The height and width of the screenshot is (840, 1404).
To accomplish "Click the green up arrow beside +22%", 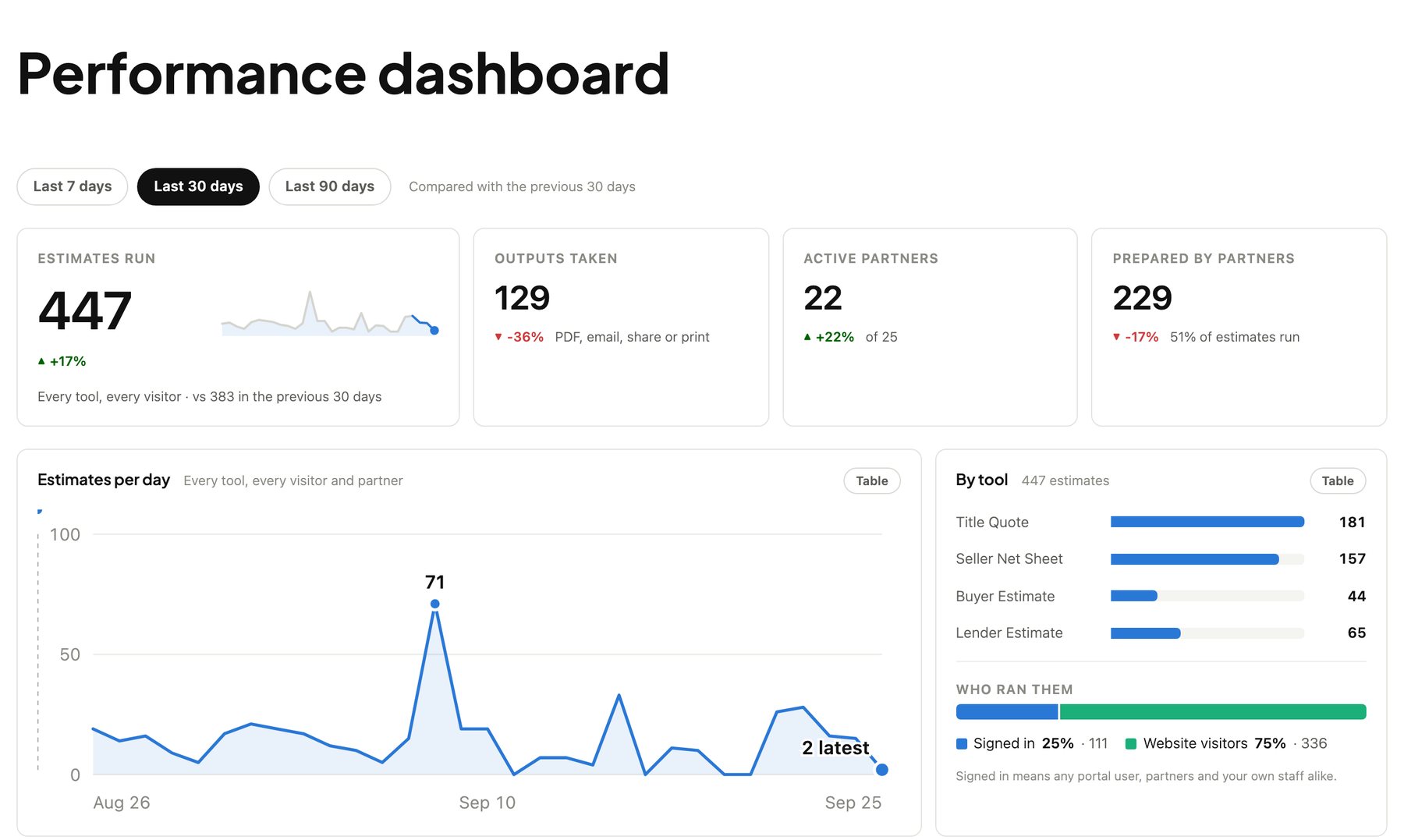I will [x=807, y=337].
